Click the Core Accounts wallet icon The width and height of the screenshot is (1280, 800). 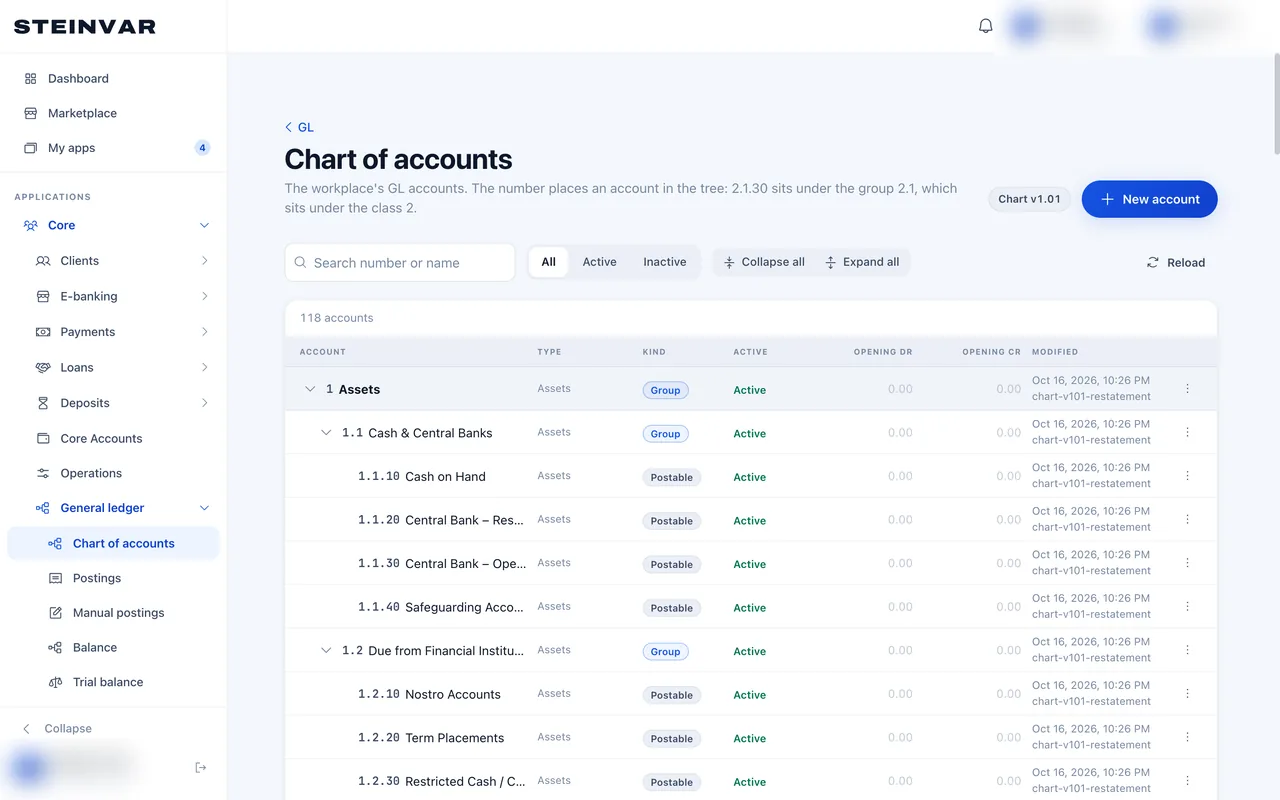43,438
